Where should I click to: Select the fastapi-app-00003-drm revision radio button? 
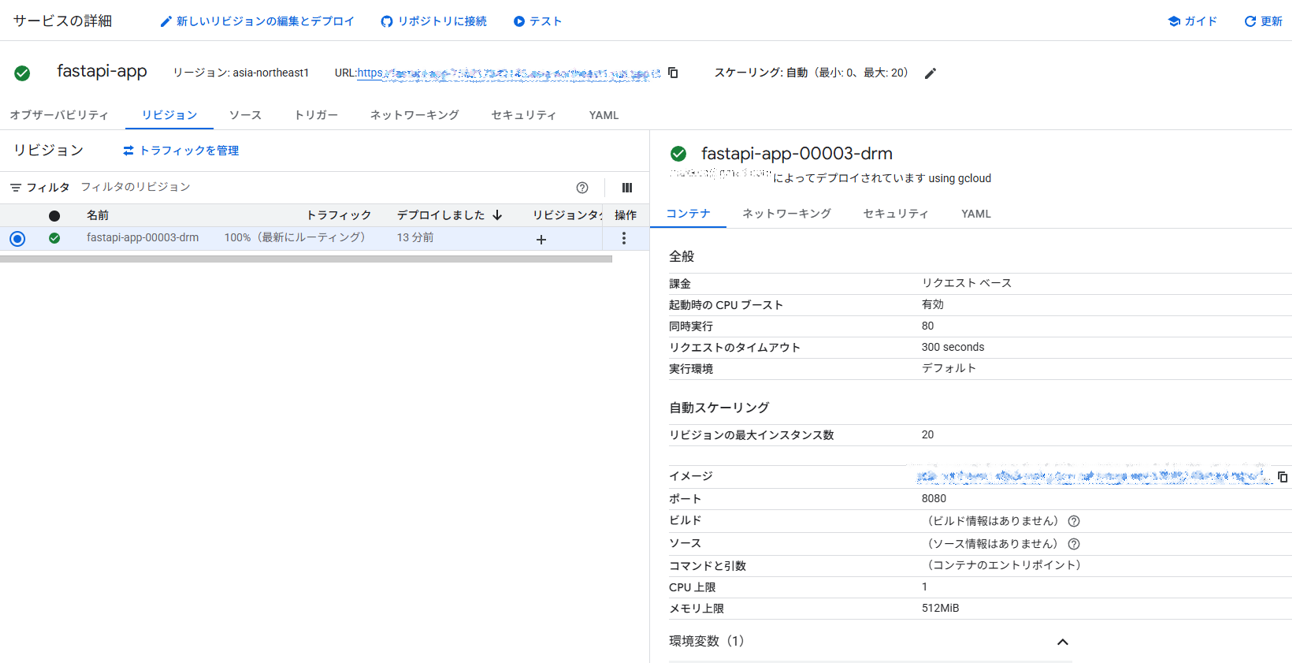(17, 238)
